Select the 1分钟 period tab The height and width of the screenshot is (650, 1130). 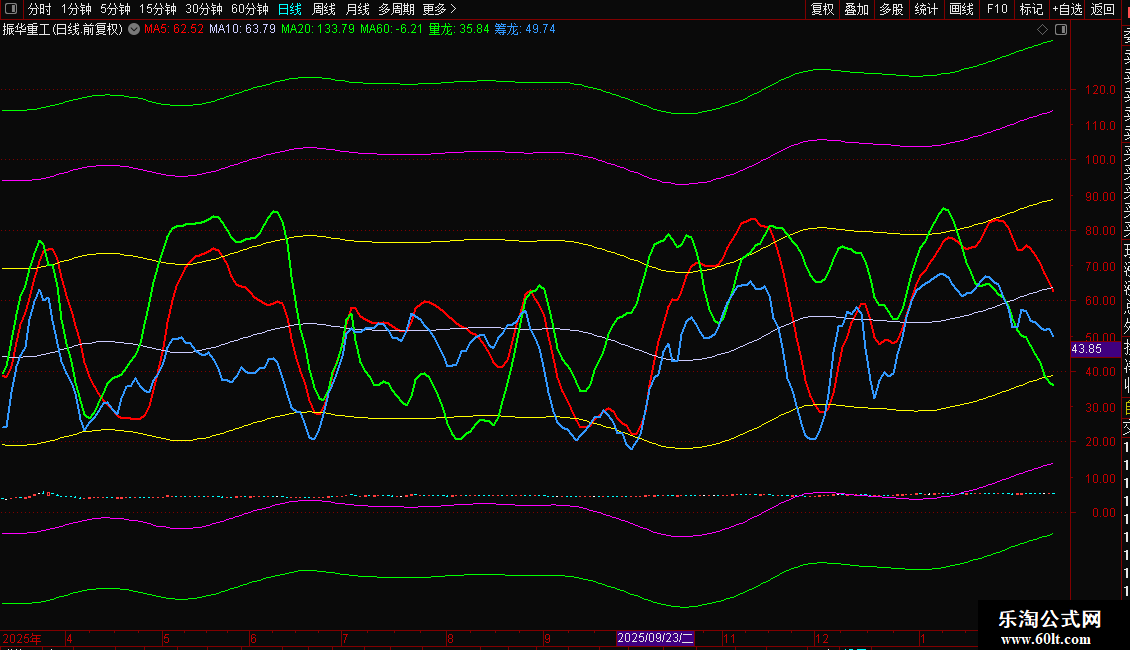76,9
